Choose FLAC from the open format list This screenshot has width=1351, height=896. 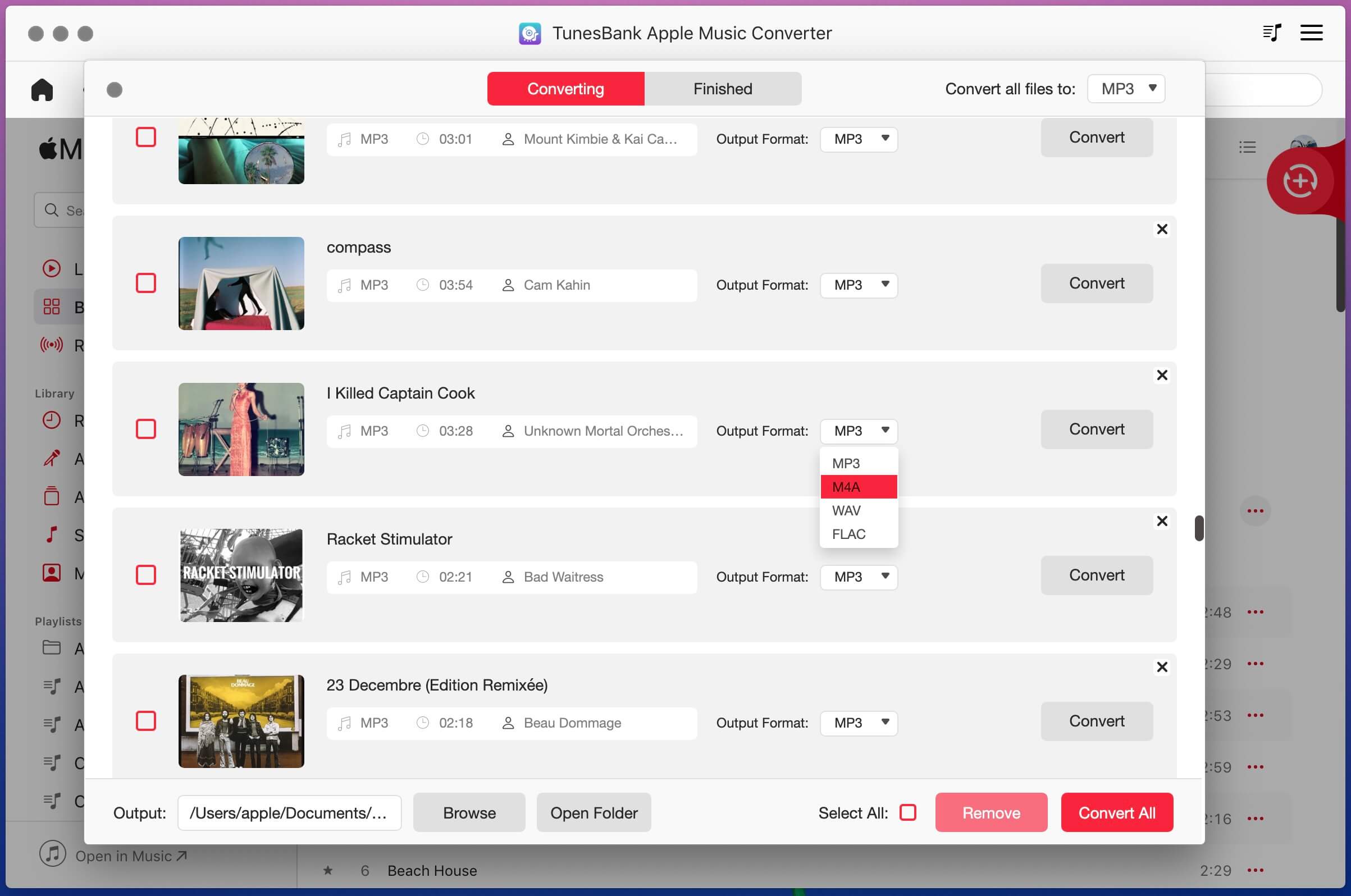(x=859, y=534)
